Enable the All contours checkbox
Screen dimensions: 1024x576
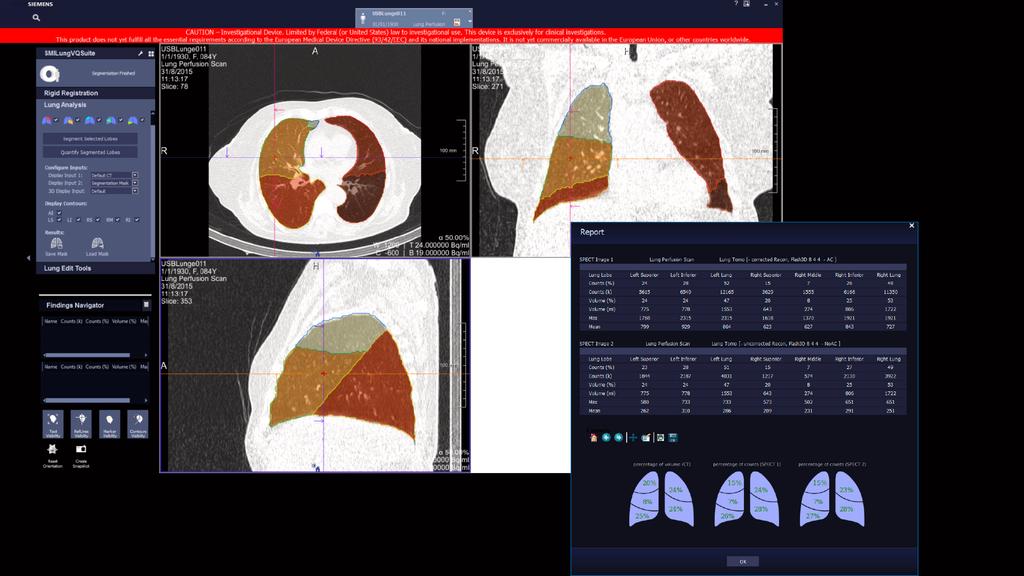[58, 213]
